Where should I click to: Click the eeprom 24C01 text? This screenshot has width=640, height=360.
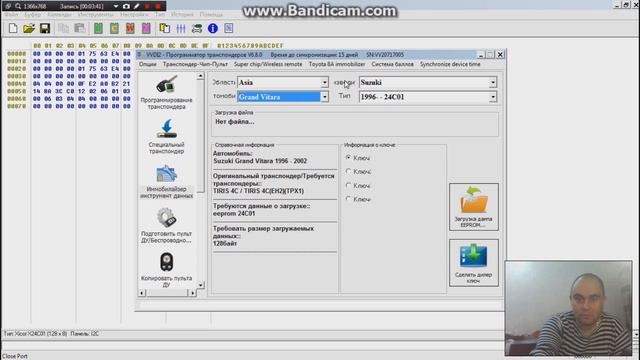pyautogui.click(x=234, y=213)
